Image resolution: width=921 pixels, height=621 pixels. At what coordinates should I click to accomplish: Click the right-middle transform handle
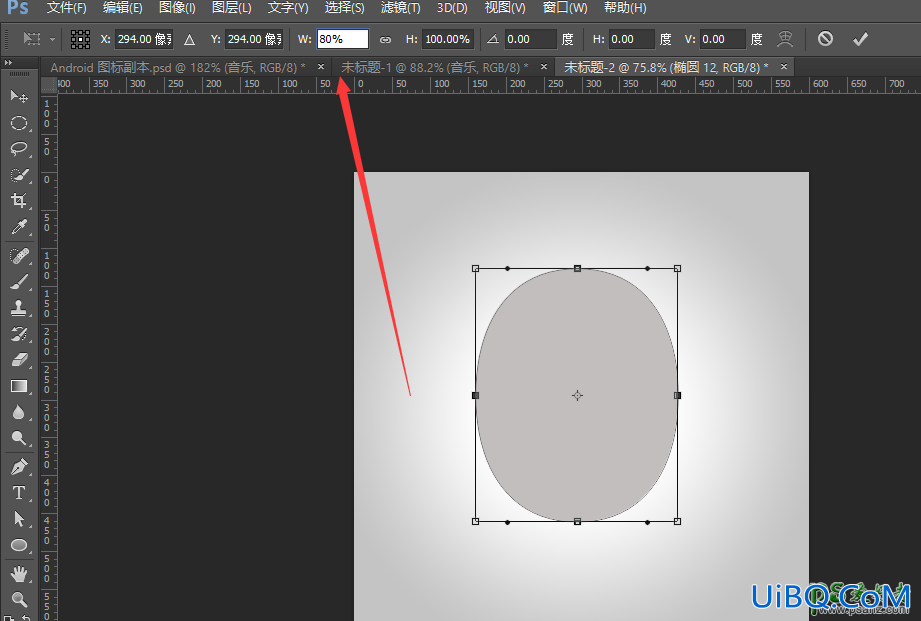coord(677,395)
